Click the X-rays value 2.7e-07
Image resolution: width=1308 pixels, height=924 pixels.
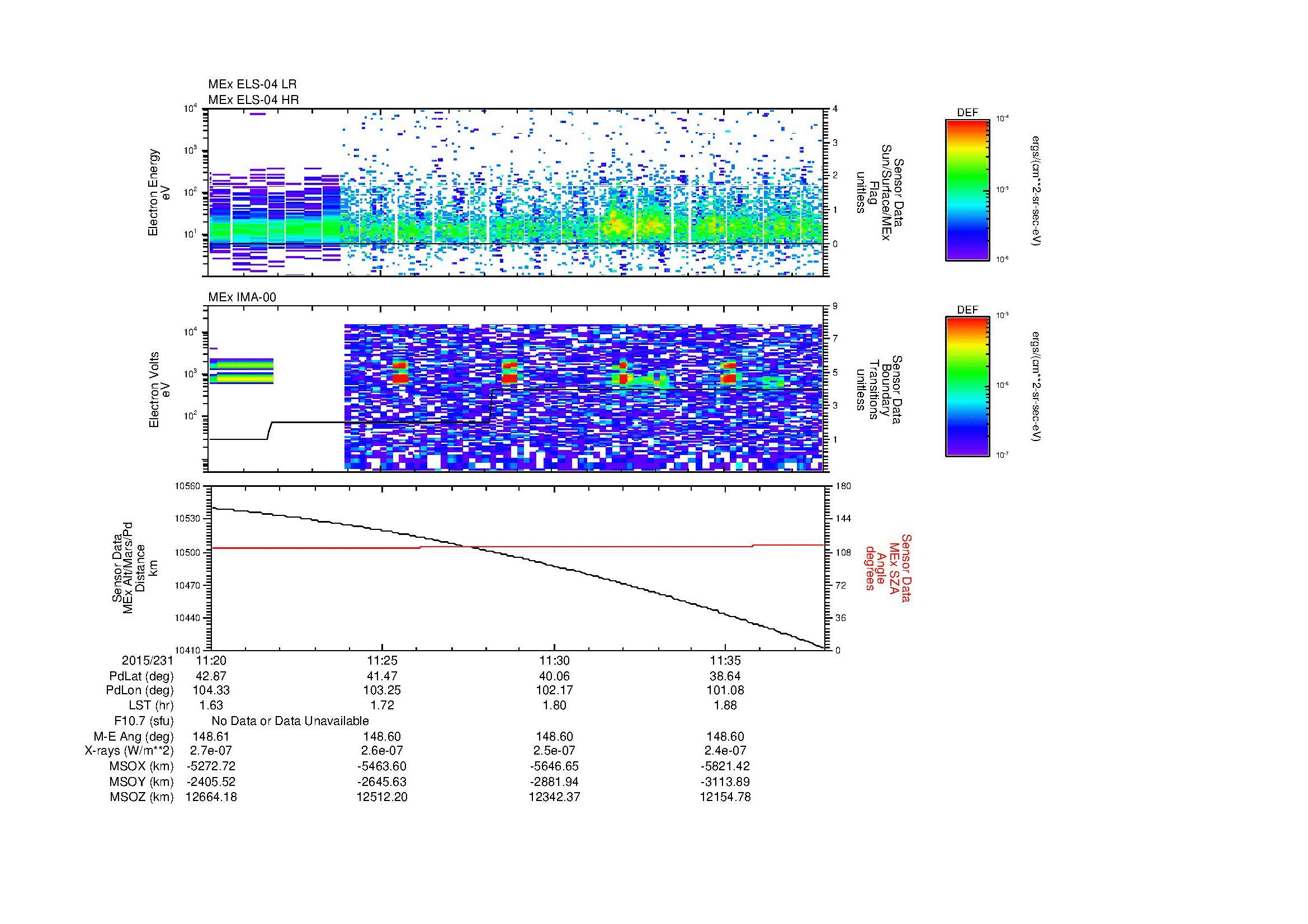(211, 751)
